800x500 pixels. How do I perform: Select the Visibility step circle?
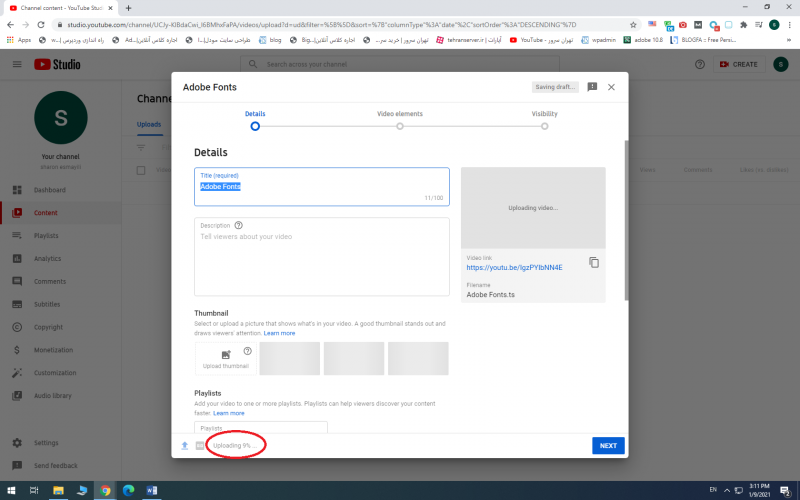pos(545,126)
